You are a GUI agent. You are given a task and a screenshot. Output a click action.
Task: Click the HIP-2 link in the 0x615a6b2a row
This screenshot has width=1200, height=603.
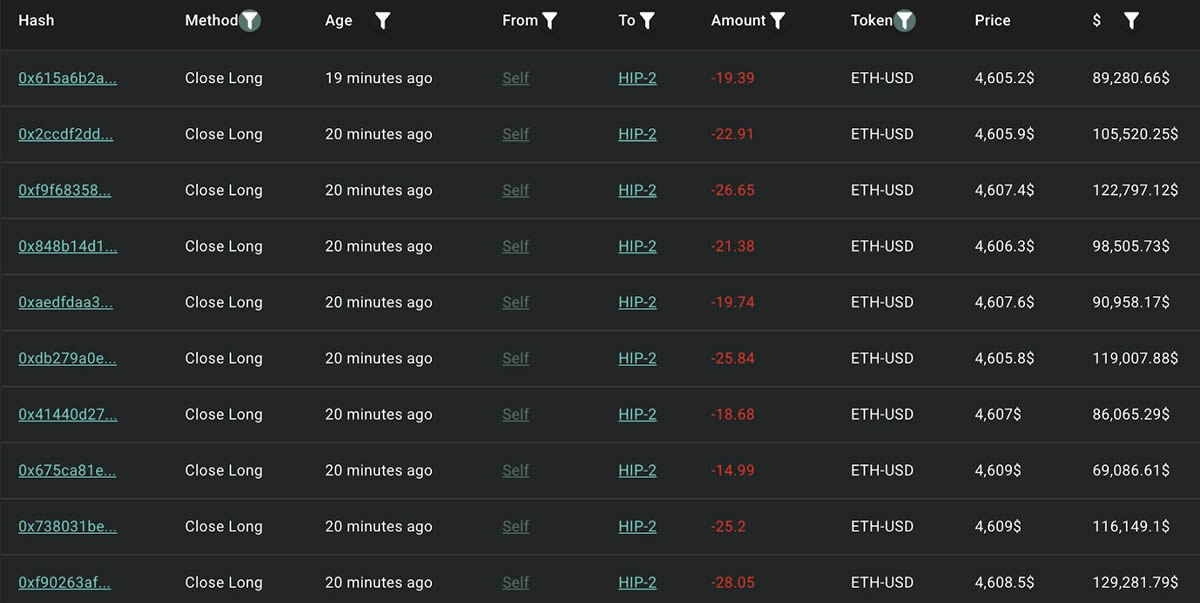[x=638, y=78]
